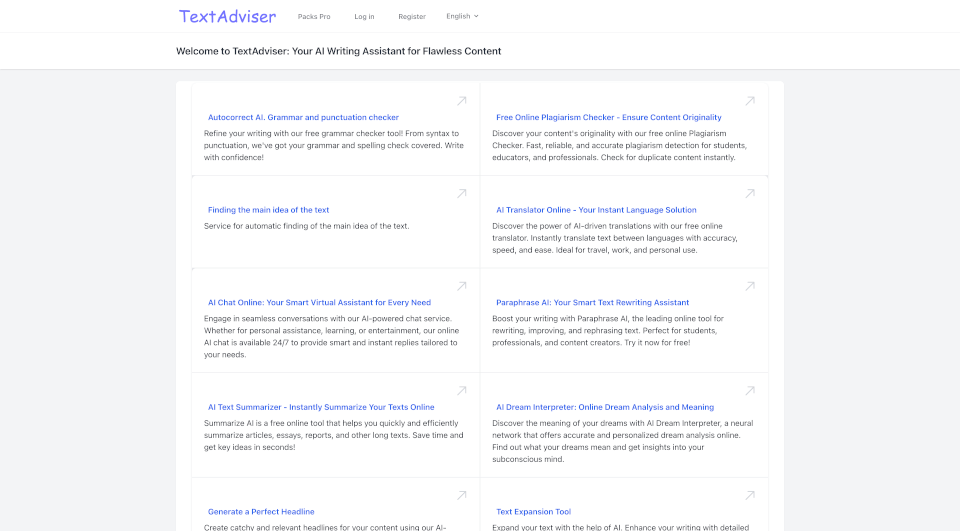Open Paraphrase AI rewriting assistant link
Screen dimensions: 960x531
click(x=593, y=303)
